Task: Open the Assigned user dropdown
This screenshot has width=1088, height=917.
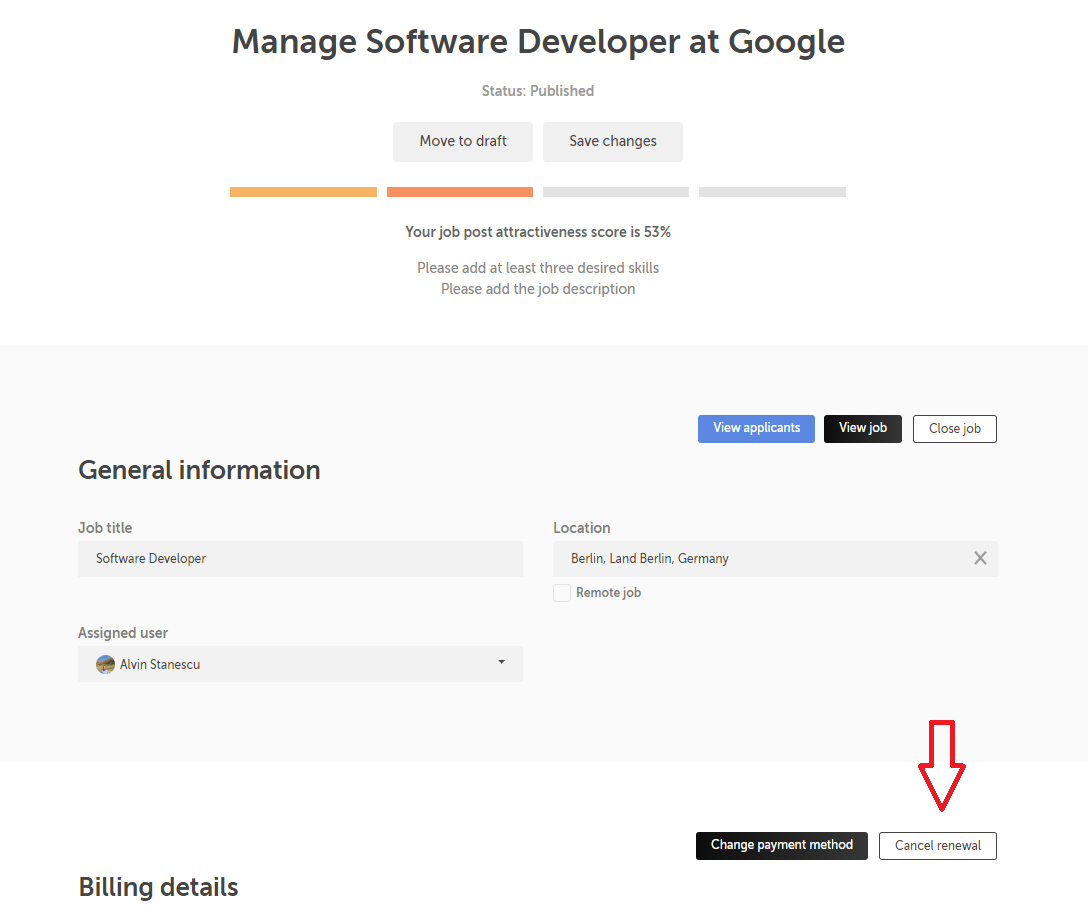Action: click(x=300, y=664)
